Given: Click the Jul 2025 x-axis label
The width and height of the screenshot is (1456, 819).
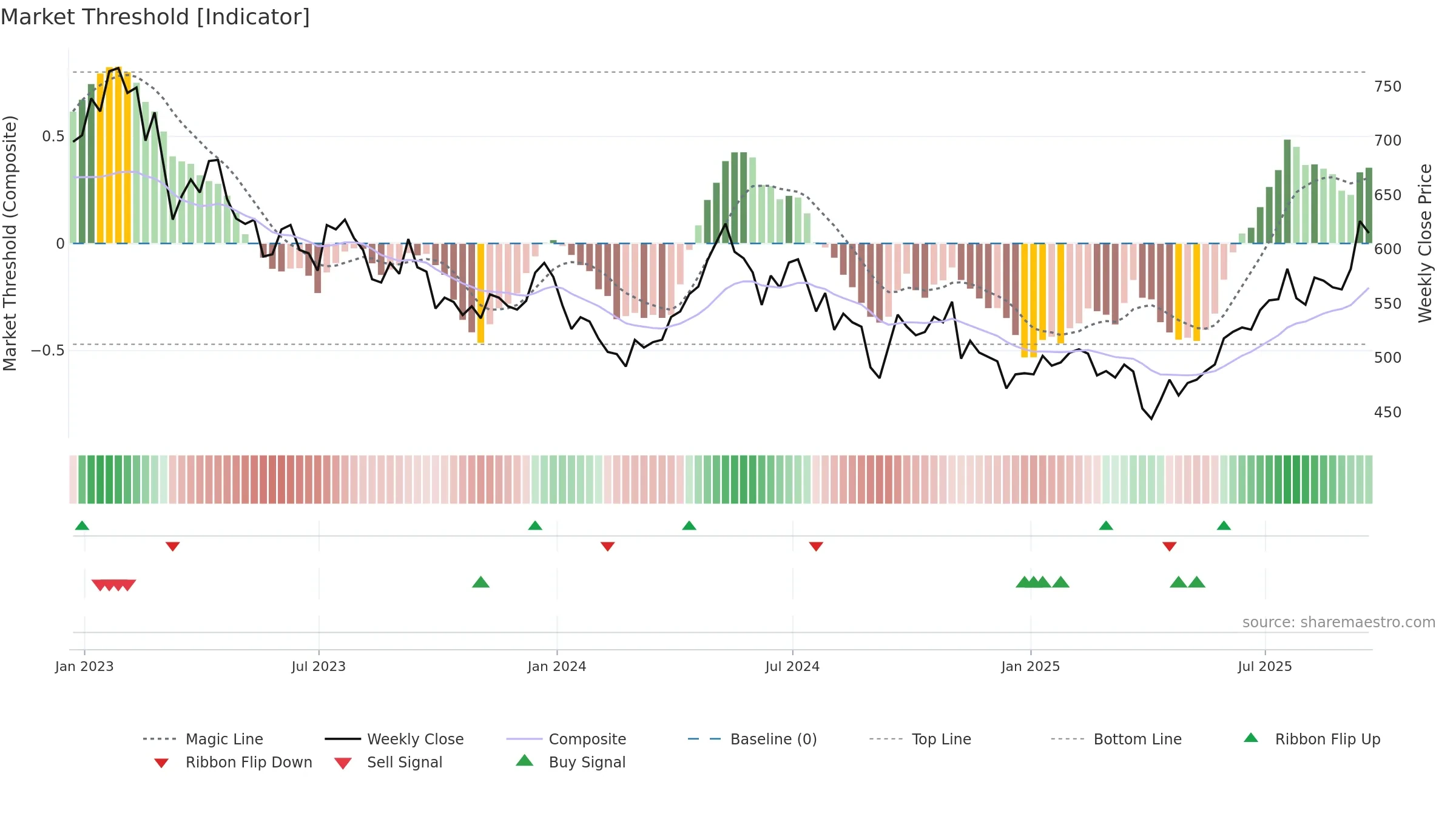Looking at the screenshot, I should 1265,666.
